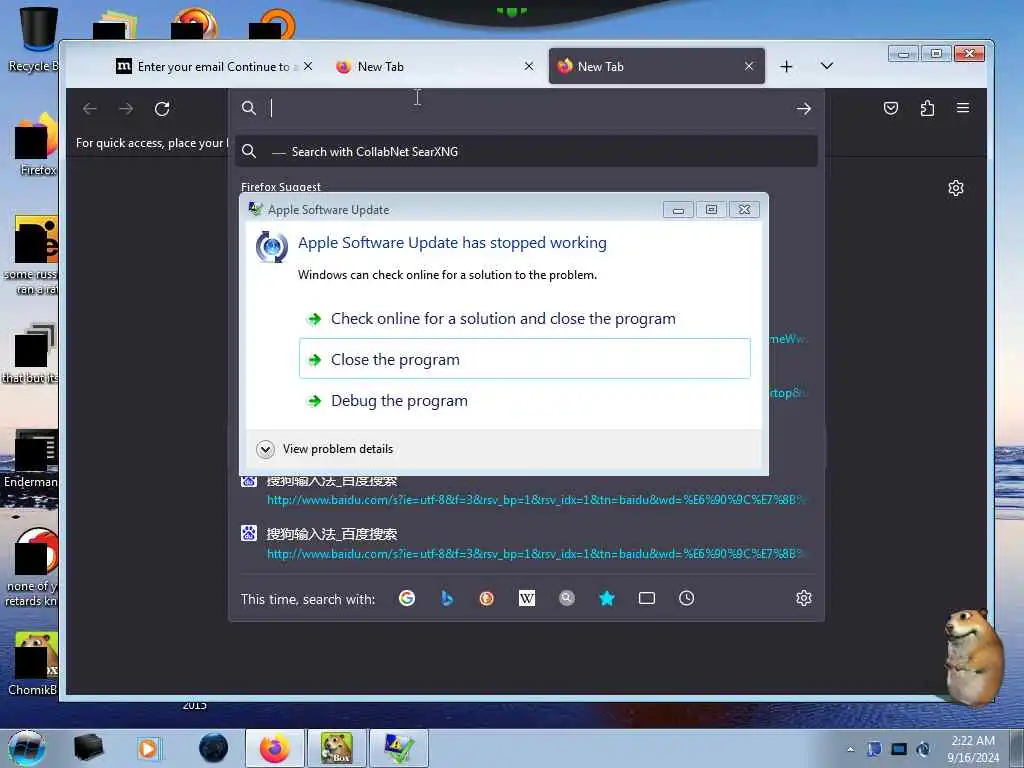Open the last baidu.com suggestion link
The height and width of the screenshot is (768, 1024).
click(535, 554)
